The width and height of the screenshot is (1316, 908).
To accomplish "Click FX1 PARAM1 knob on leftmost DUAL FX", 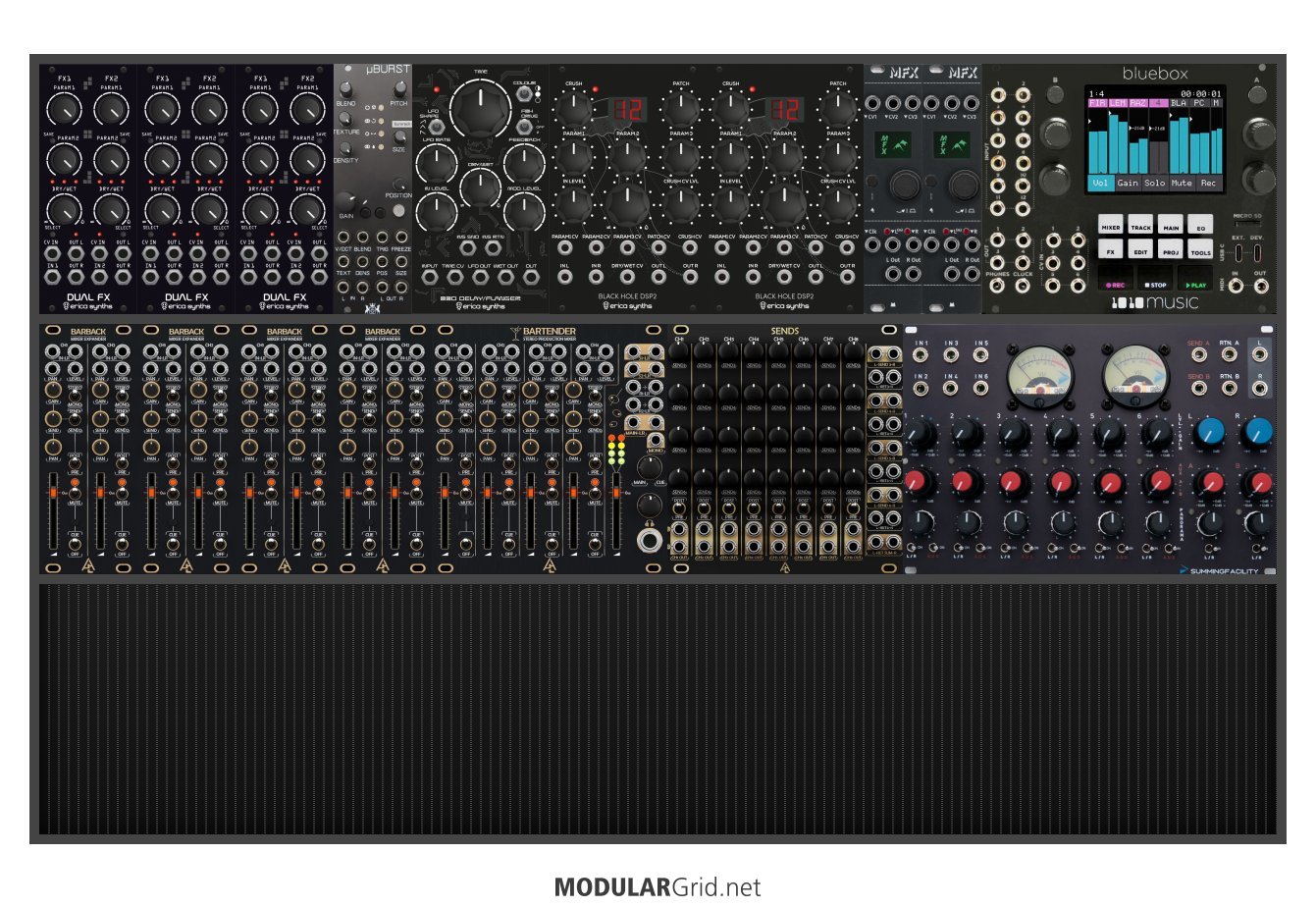I will click(x=64, y=109).
